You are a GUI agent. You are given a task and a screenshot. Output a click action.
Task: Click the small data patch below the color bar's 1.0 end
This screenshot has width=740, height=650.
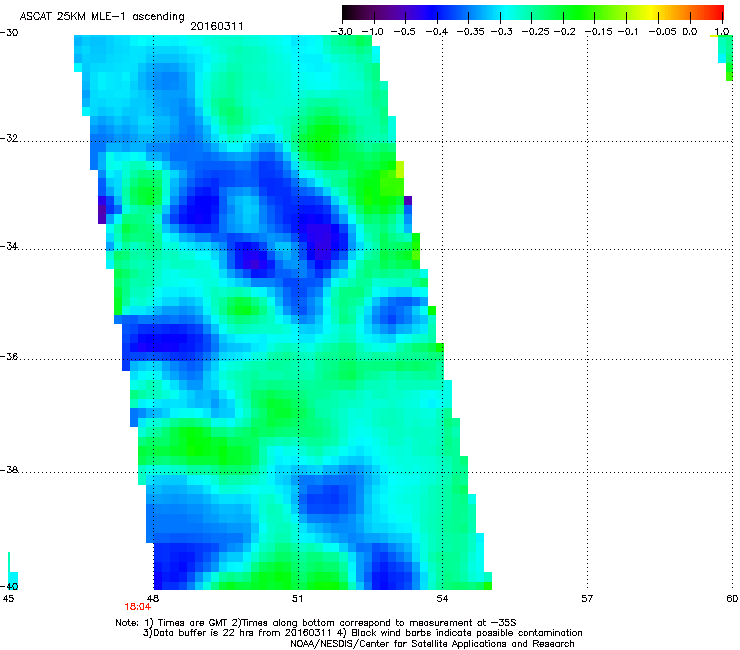(x=725, y=58)
